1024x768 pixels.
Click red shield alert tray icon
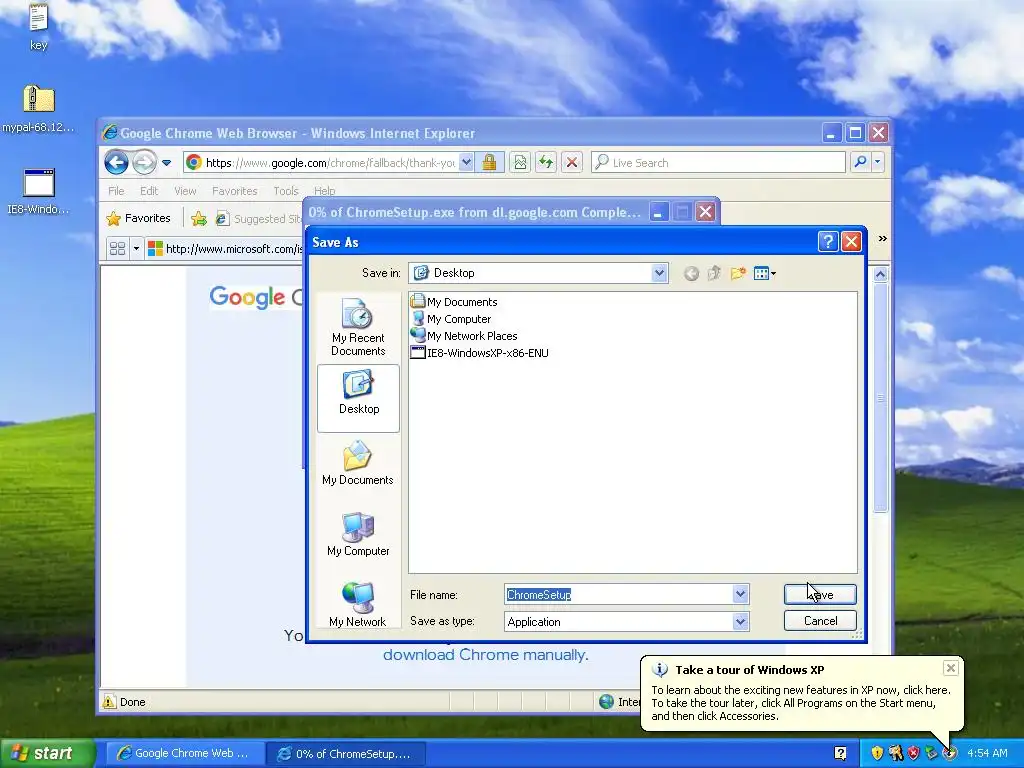coord(913,753)
